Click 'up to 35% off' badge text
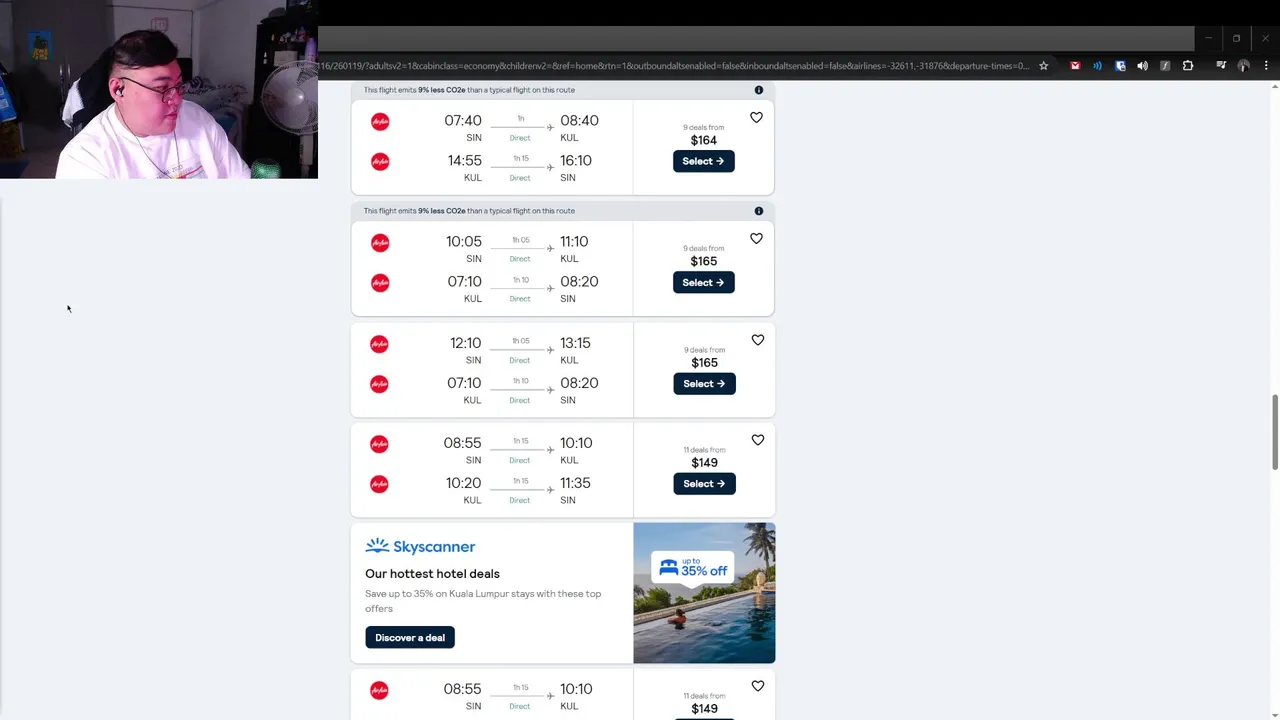This screenshot has height=720, width=1280. (704, 567)
